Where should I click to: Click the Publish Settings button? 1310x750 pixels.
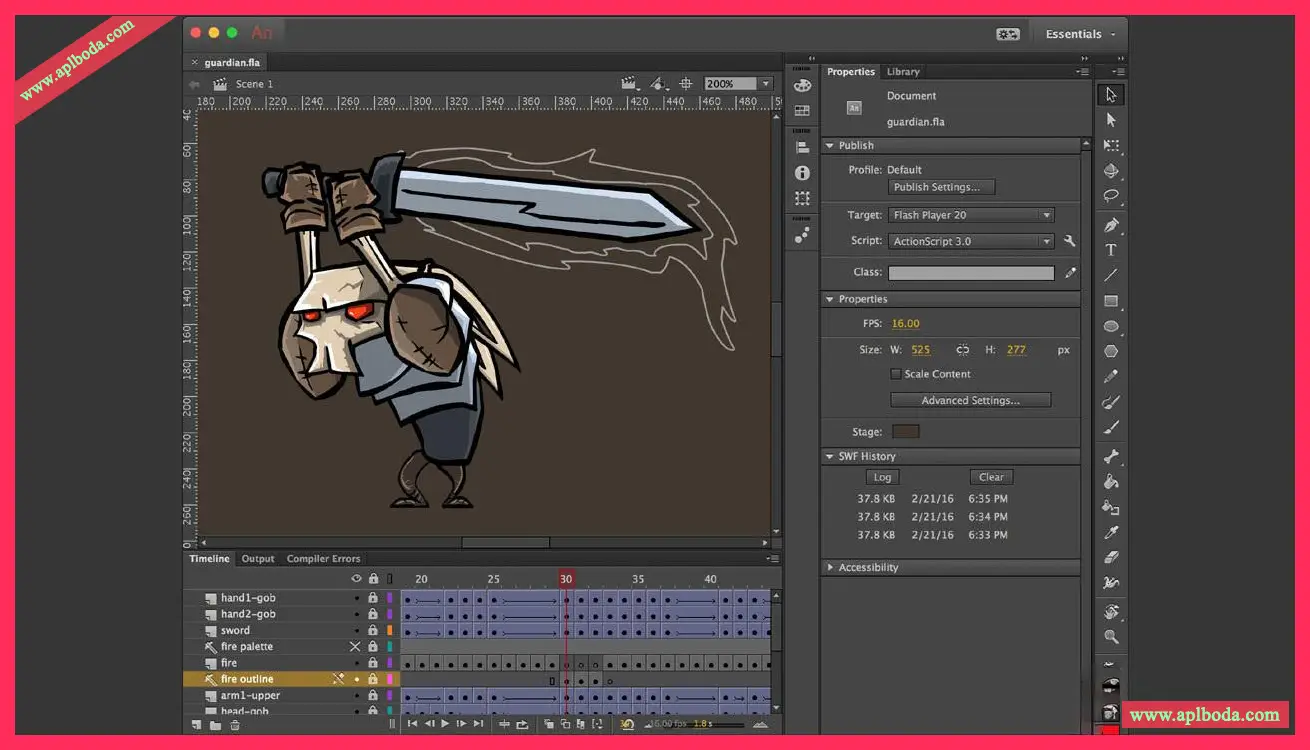pyautogui.click(x=942, y=187)
